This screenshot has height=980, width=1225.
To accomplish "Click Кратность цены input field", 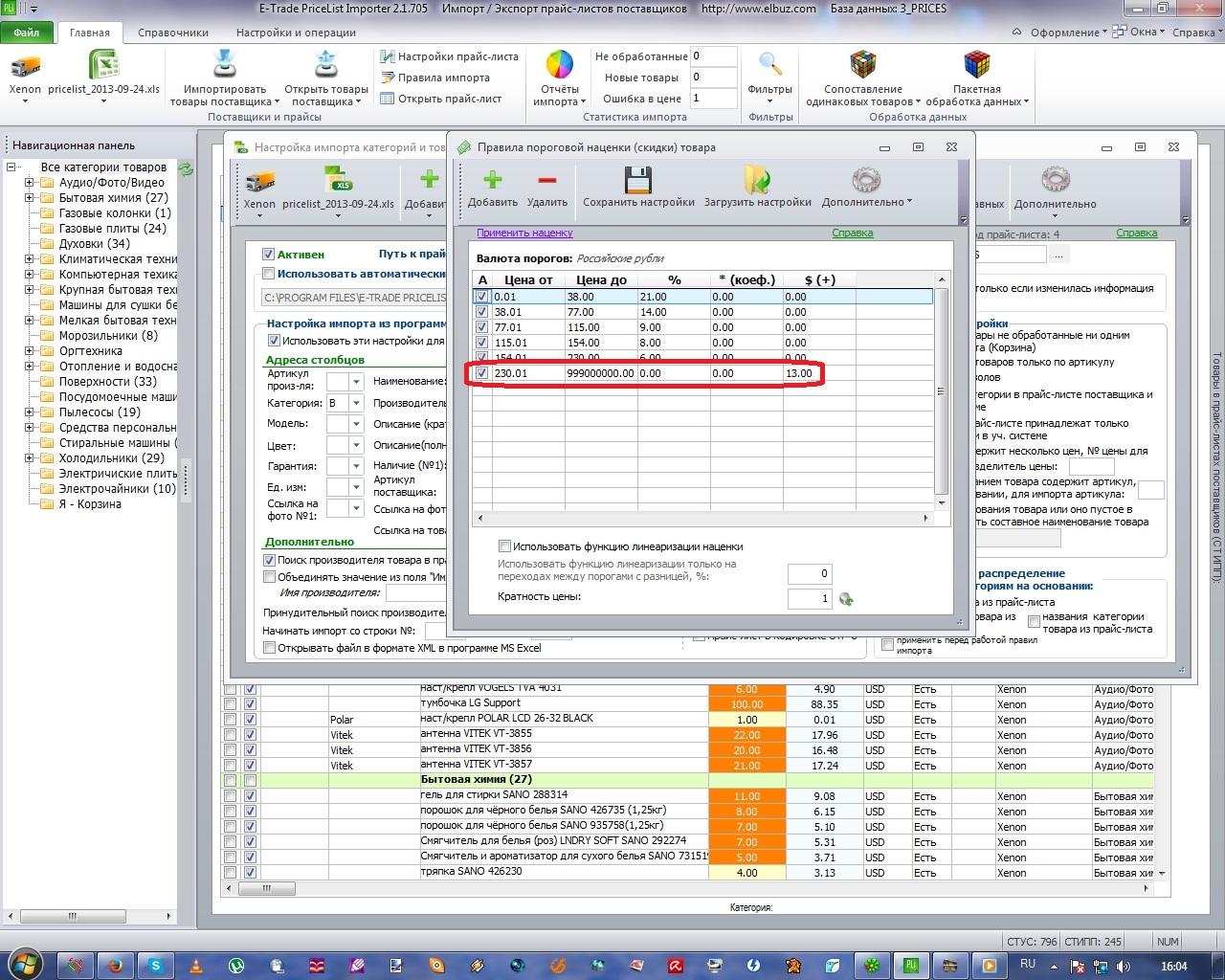I will [810, 599].
